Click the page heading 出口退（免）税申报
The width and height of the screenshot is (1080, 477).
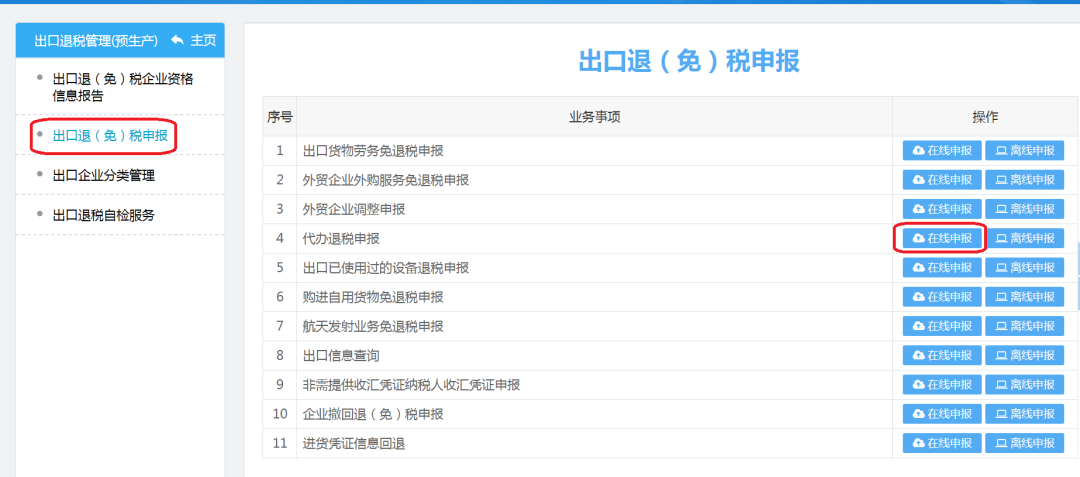[689, 61]
